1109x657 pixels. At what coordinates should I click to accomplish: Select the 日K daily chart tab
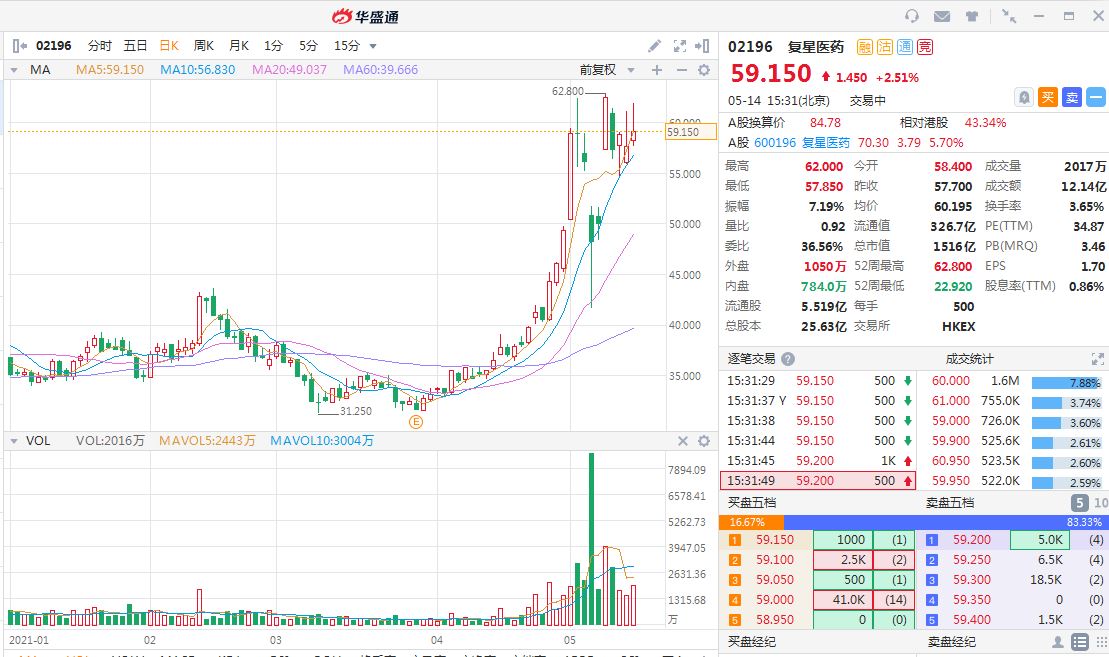[169, 46]
